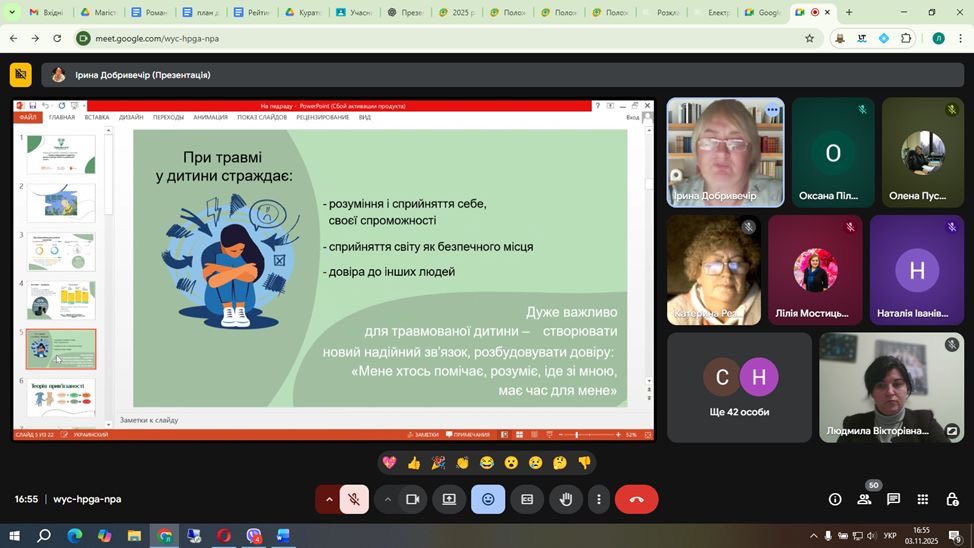
Task: Send the crying face reaction
Action: click(535, 462)
